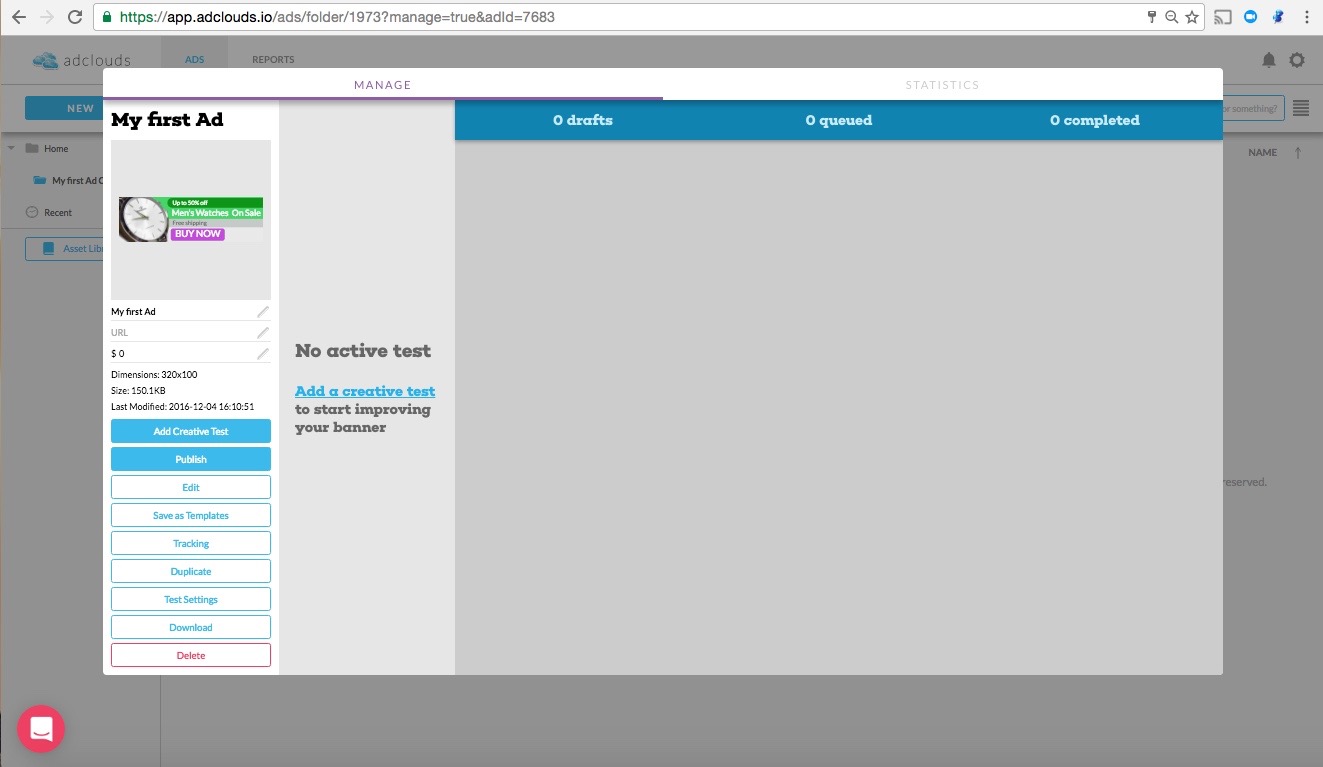Click the Edit button
This screenshot has height=767, width=1323.
(x=191, y=487)
